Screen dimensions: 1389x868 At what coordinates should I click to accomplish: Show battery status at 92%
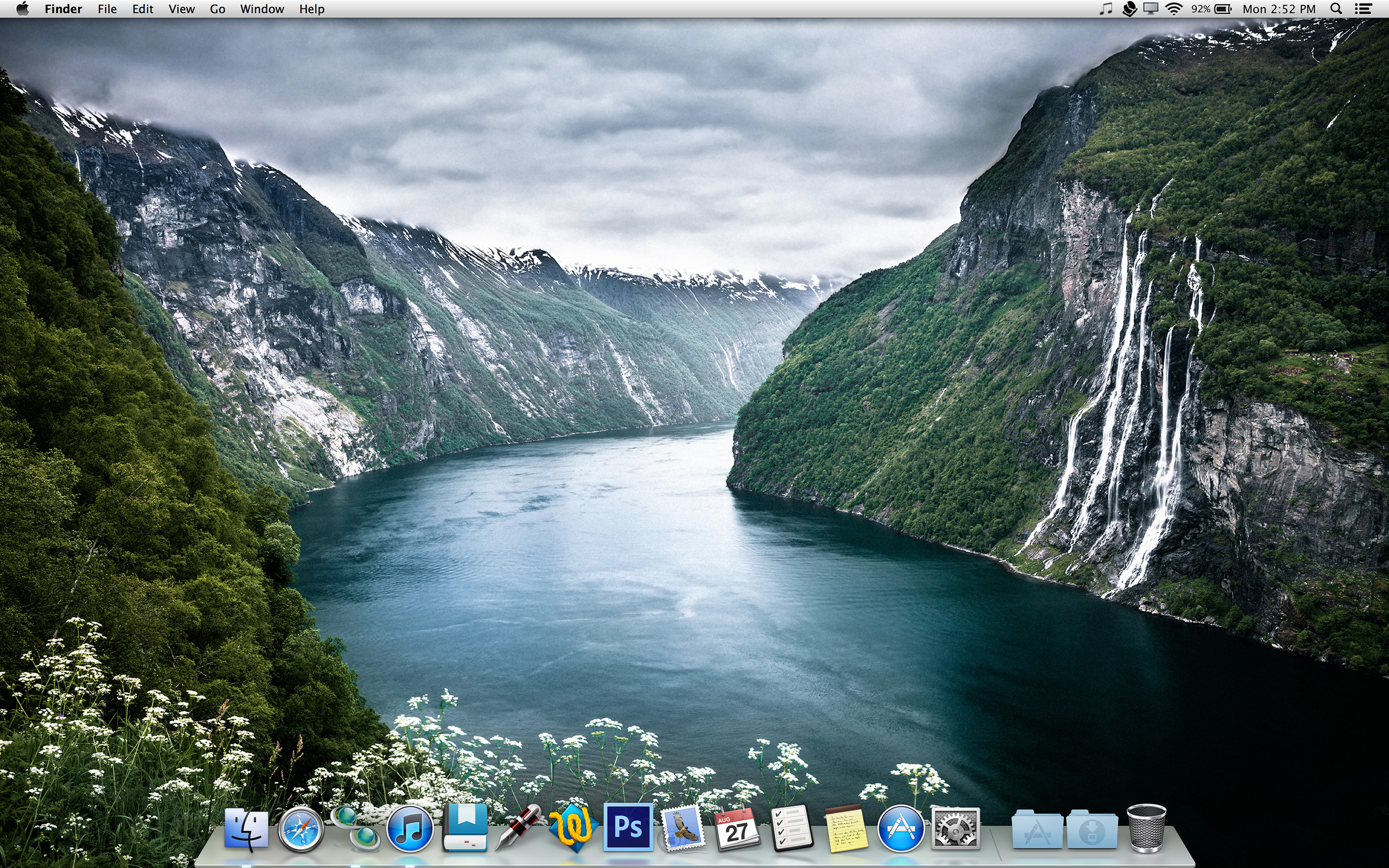[1211, 9]
